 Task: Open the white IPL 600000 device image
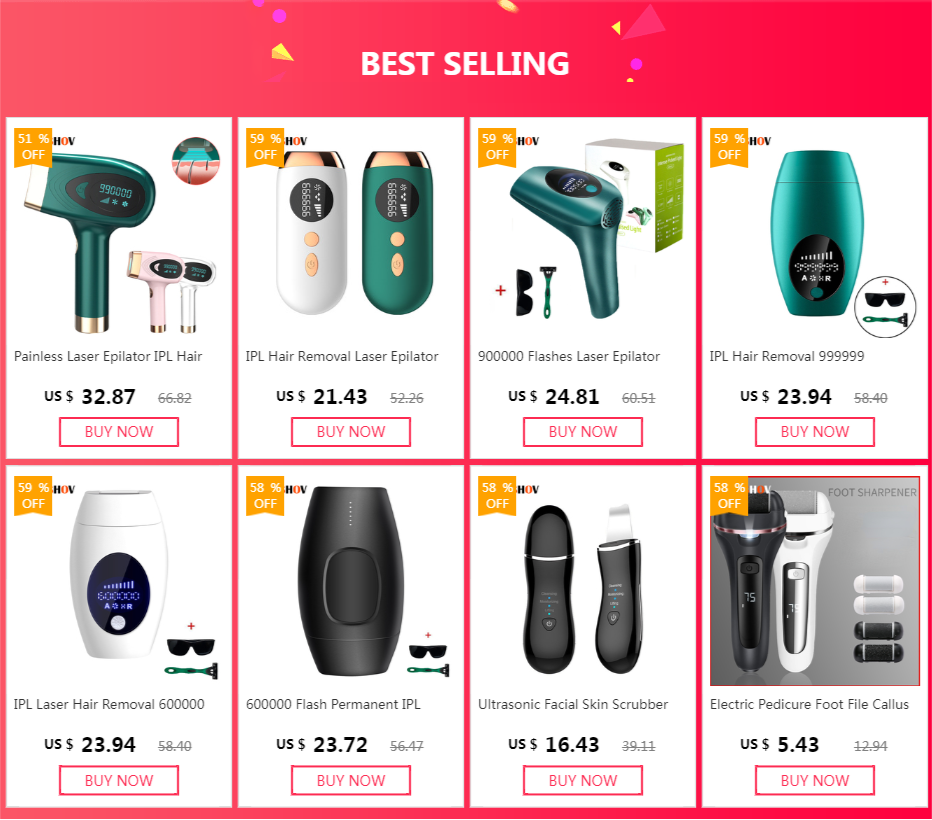[119, 581]
